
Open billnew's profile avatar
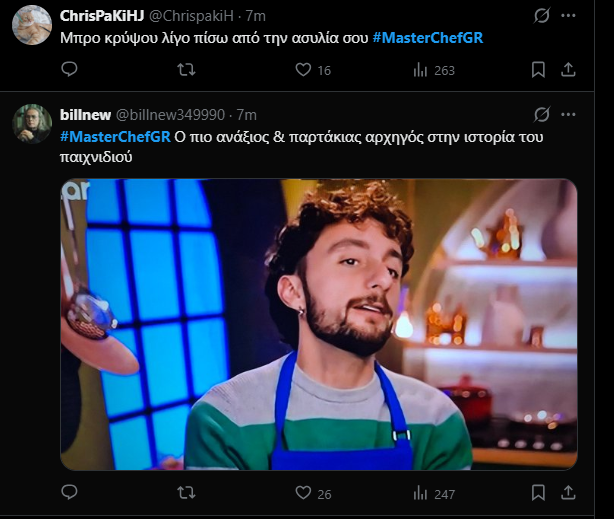(32, 123)
